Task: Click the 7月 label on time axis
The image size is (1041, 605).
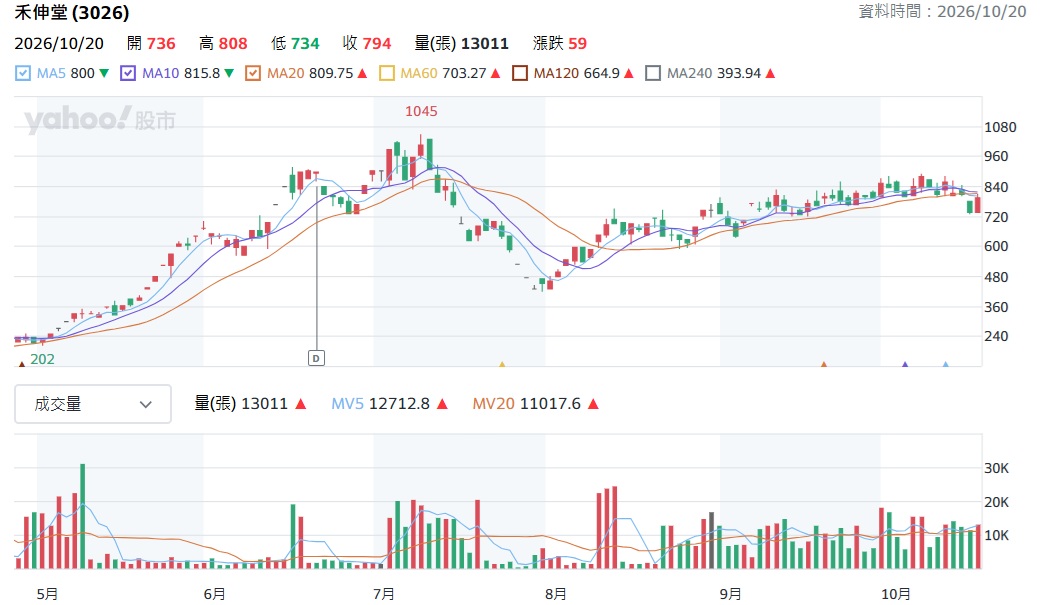Action: pos(384,594)
